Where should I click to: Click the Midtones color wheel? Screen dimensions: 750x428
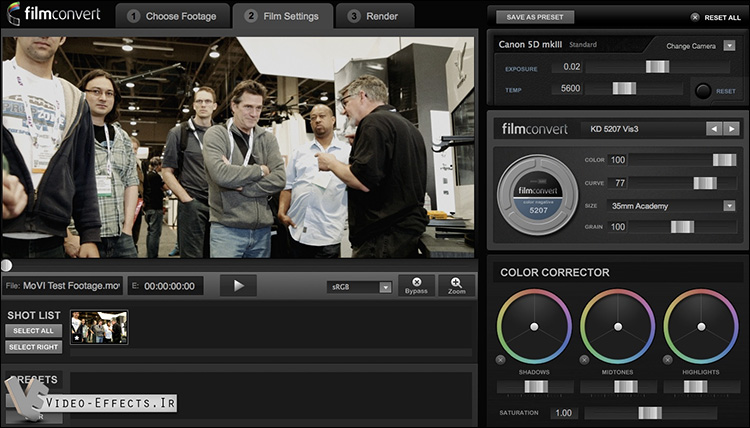tap(618, 327)
